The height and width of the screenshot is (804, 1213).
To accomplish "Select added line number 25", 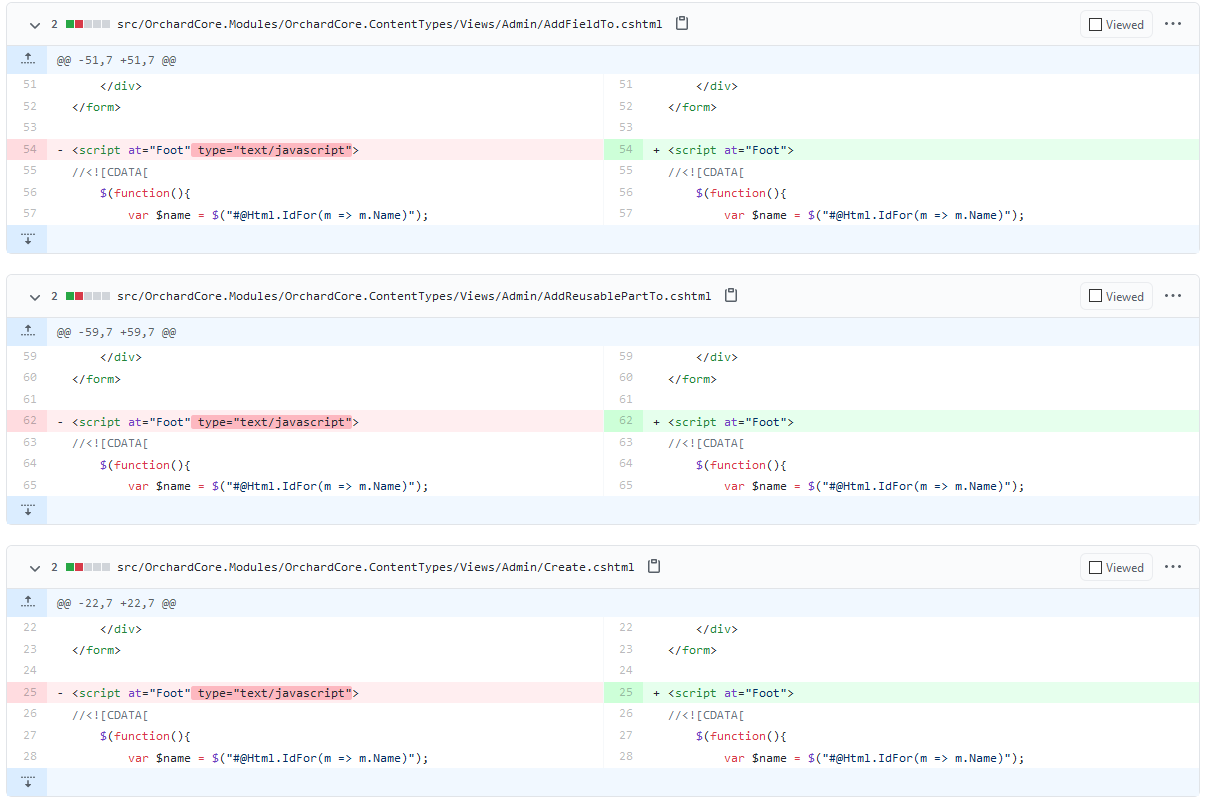I will tap(624, 692).
